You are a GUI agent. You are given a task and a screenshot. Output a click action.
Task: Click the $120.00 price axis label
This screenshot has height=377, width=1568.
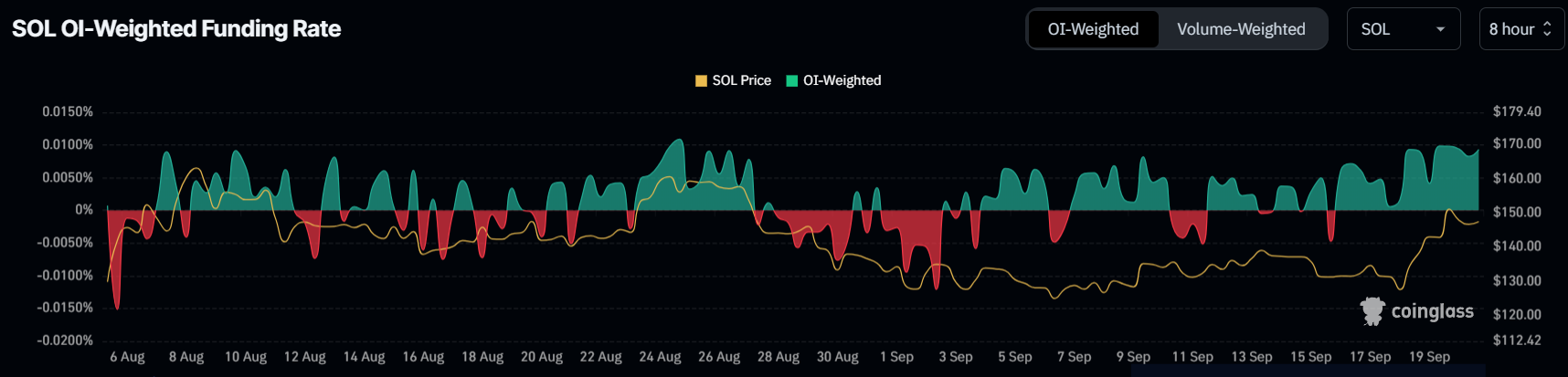[x=1517, y=314]
